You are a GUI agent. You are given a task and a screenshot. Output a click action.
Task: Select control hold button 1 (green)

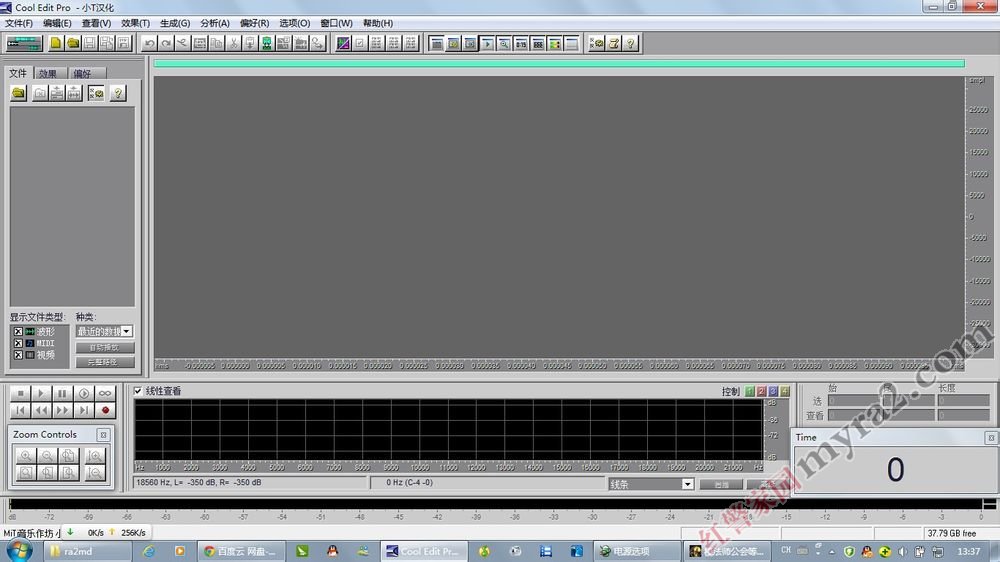tap(750, 391)
